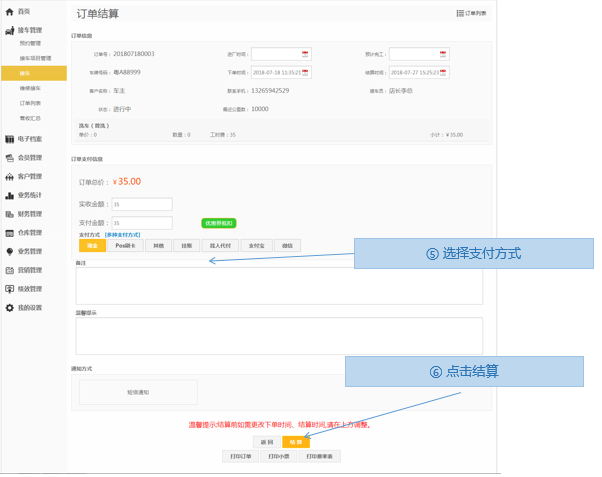Click the 我的设置 gear icon
602x477 pixels.
coord(10,308)
